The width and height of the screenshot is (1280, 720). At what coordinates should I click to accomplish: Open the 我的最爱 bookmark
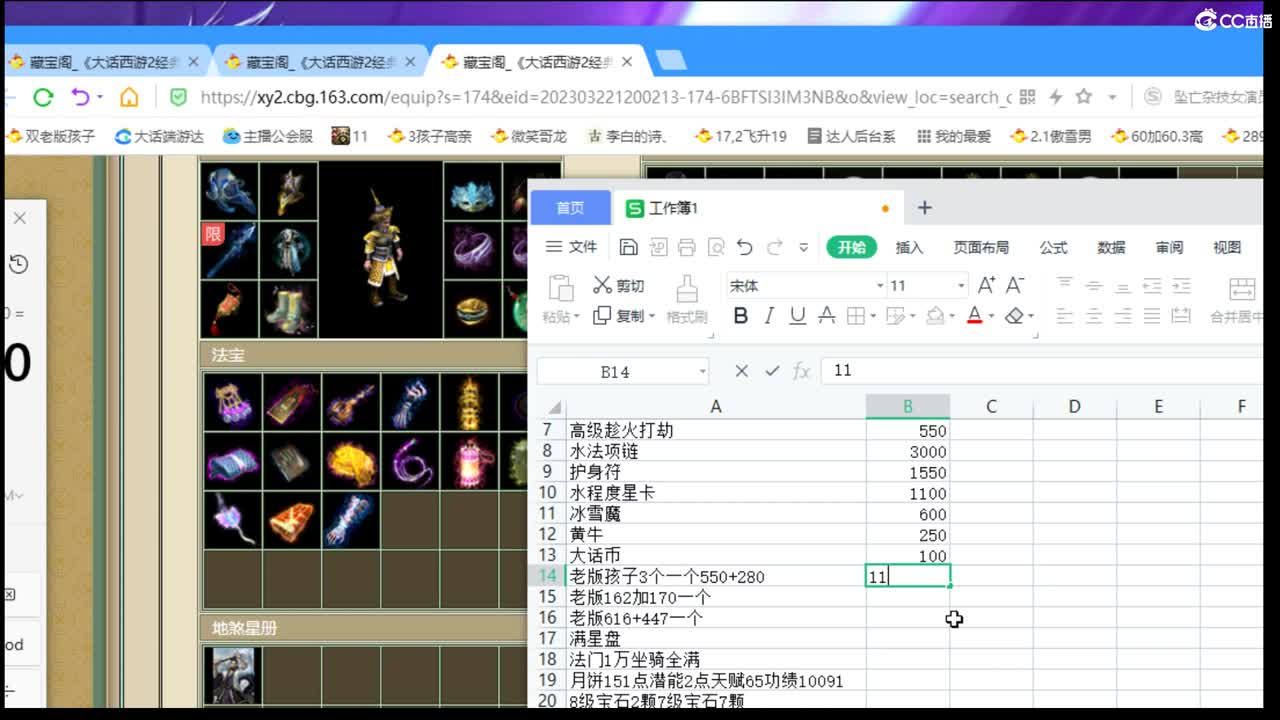pos(953,136)
